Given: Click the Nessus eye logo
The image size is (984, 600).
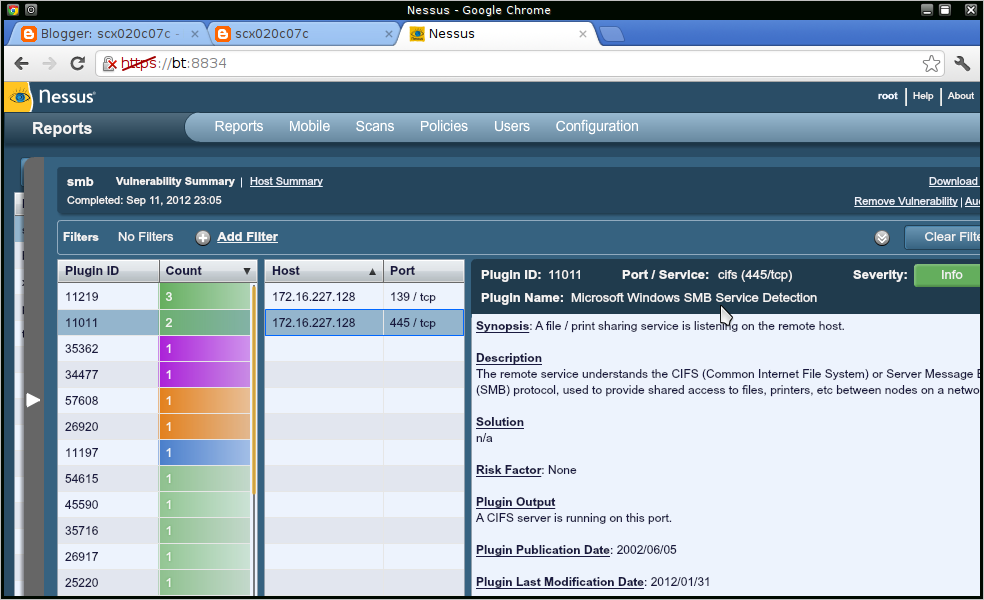Looking at the screenshot, I should tap(19, 97).
